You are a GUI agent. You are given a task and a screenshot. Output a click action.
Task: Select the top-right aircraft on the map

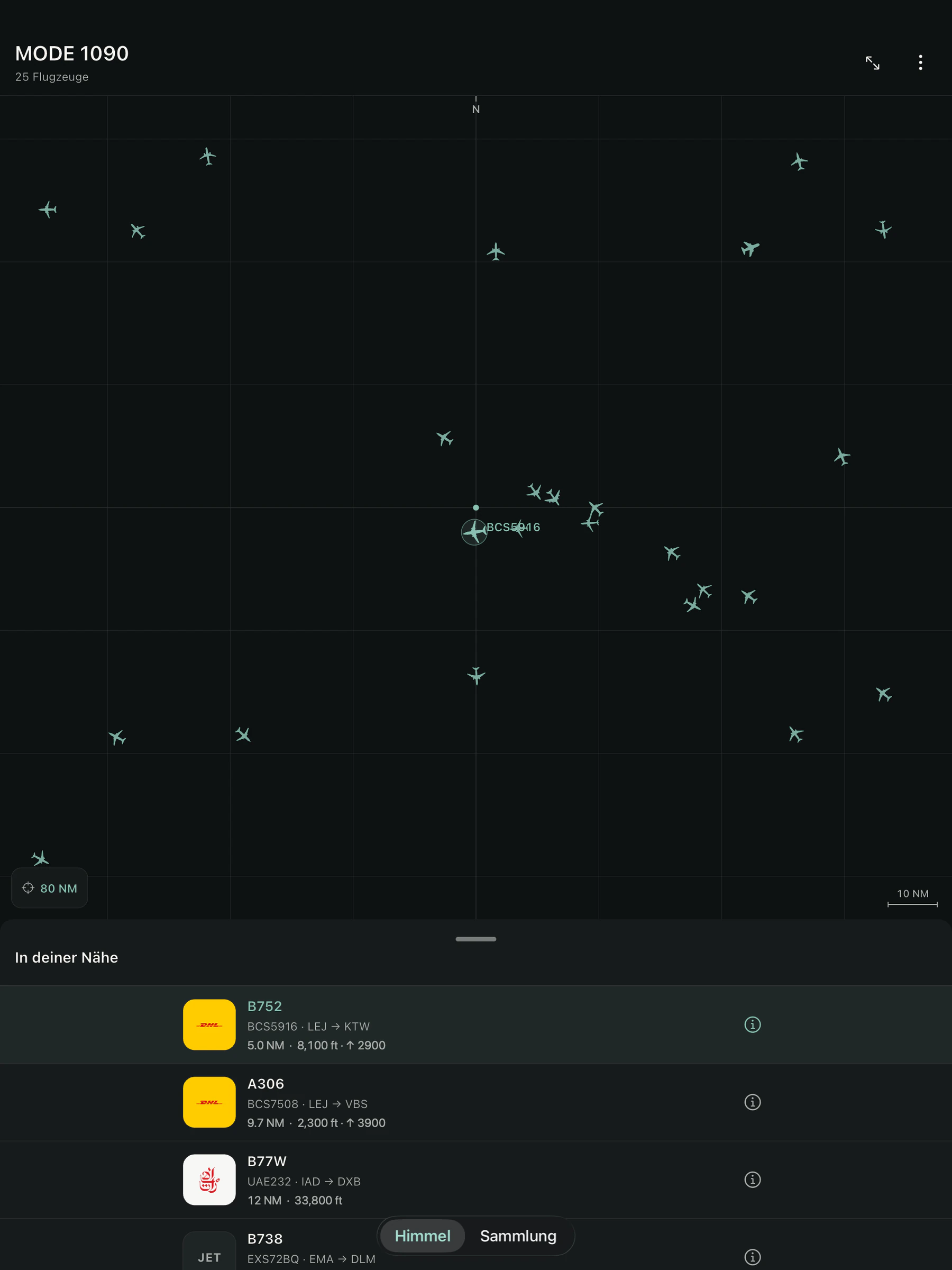pyautogui.click(x=799, y=162)
